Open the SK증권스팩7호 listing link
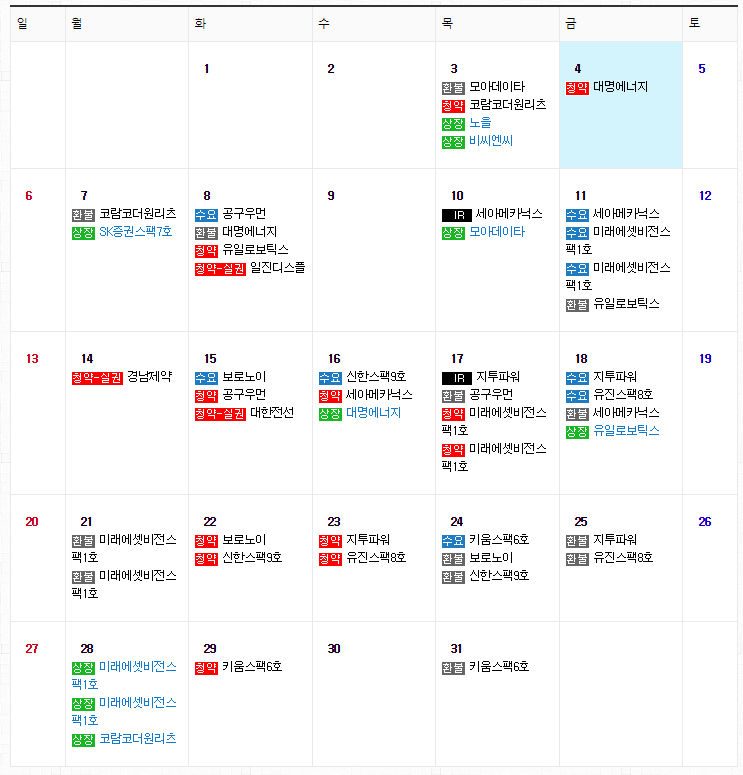This screenshot has height=775, width=743. click(135, 232)
